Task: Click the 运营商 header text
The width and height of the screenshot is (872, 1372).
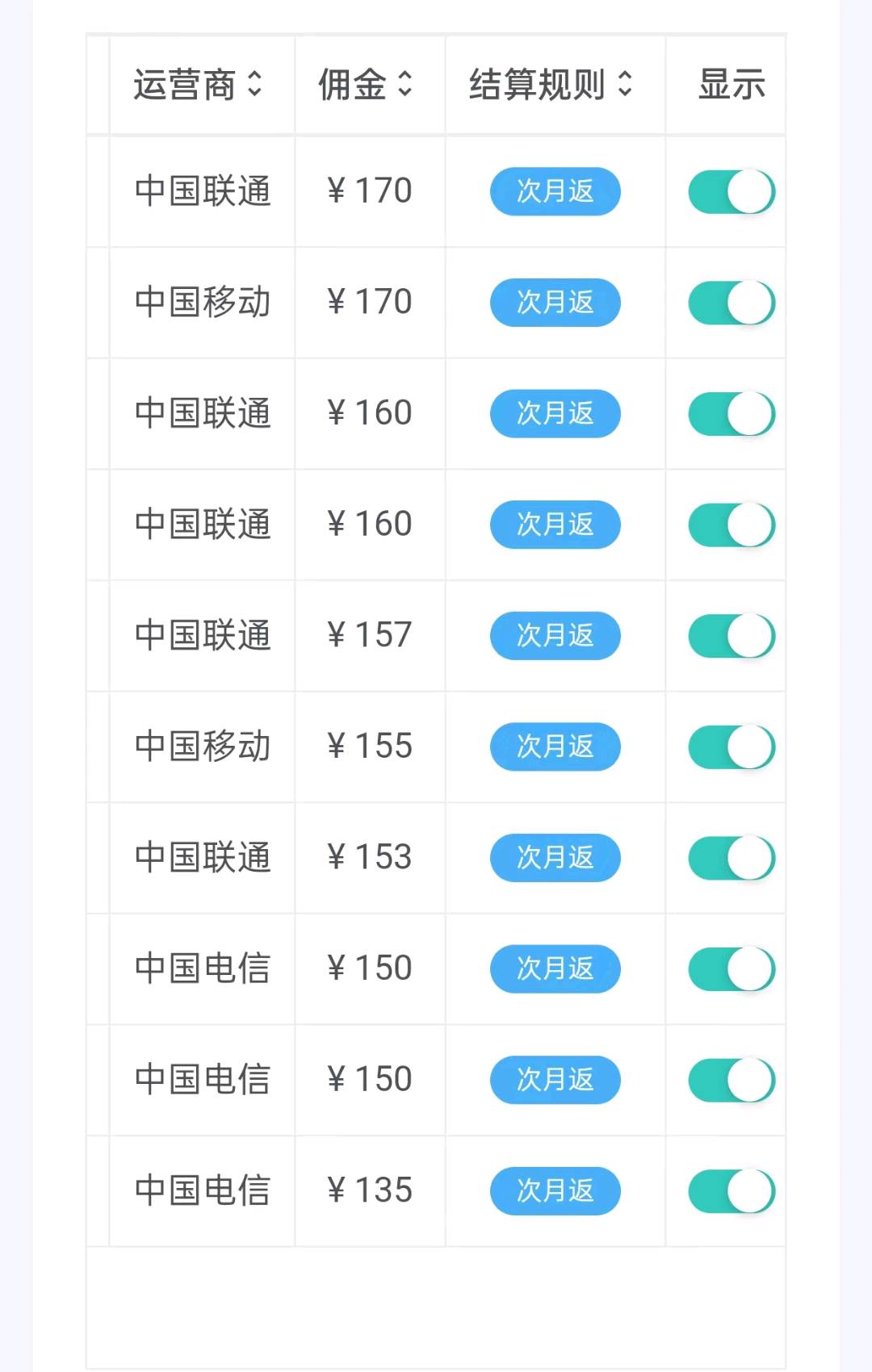Action: tap(185, 84)
